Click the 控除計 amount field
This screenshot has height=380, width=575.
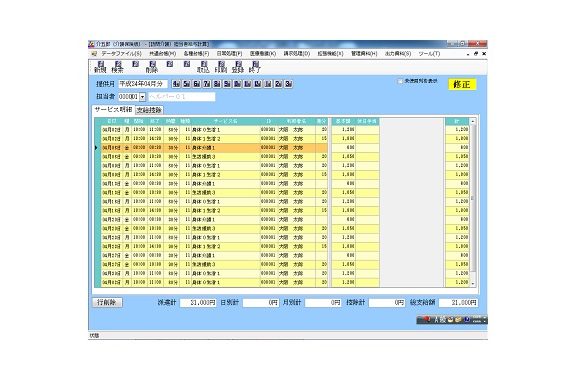387,303
